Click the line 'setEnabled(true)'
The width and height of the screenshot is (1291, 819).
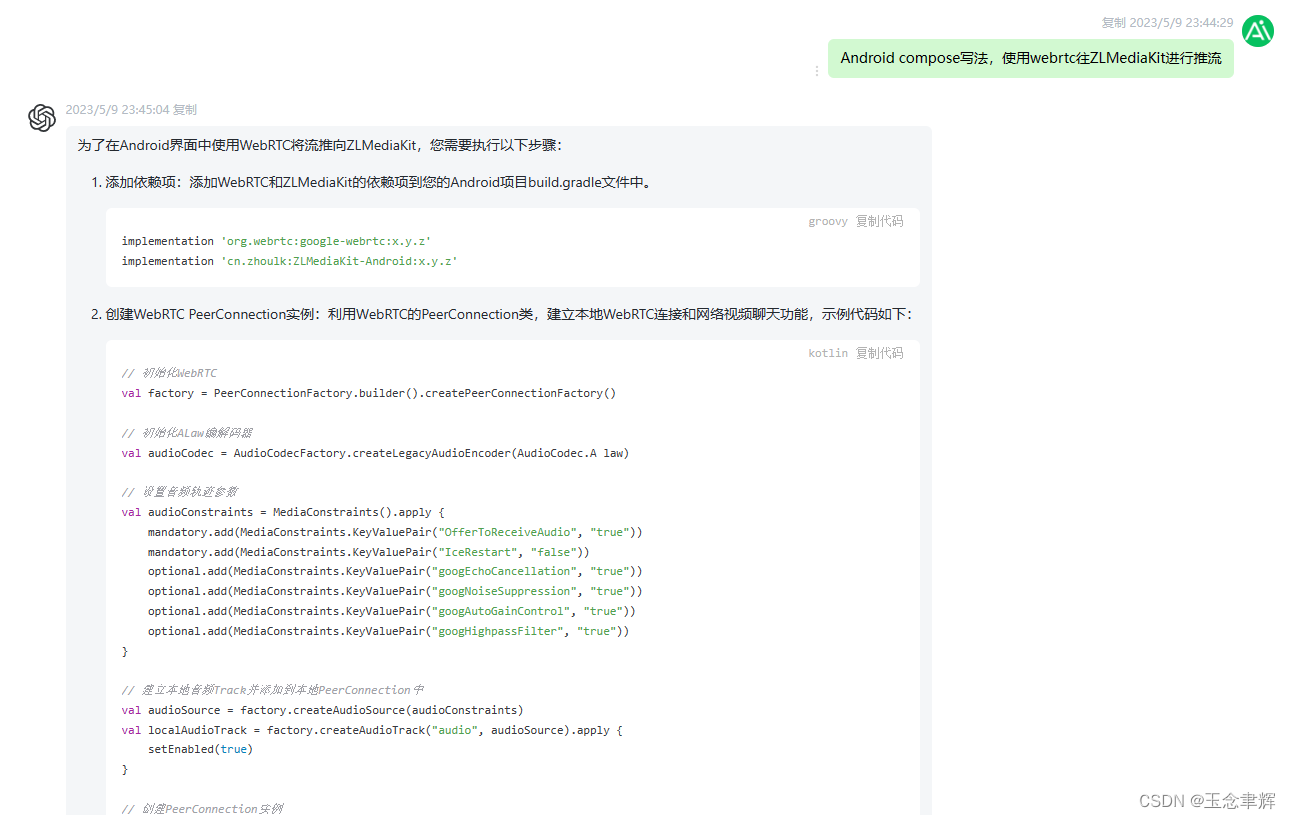point(200,749)
